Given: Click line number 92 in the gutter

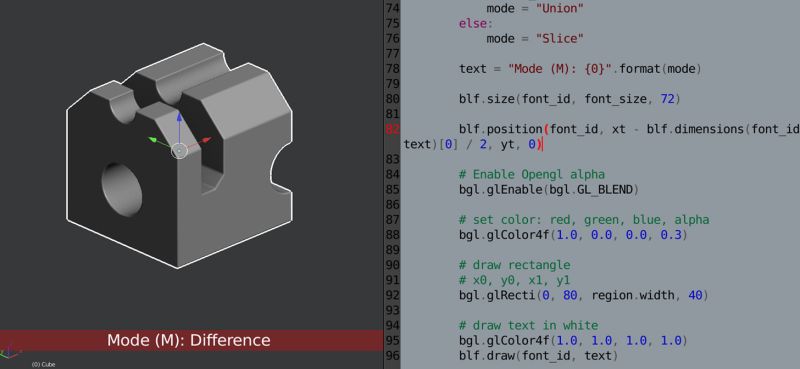Looking at the screenshot, I should point(392,296).
